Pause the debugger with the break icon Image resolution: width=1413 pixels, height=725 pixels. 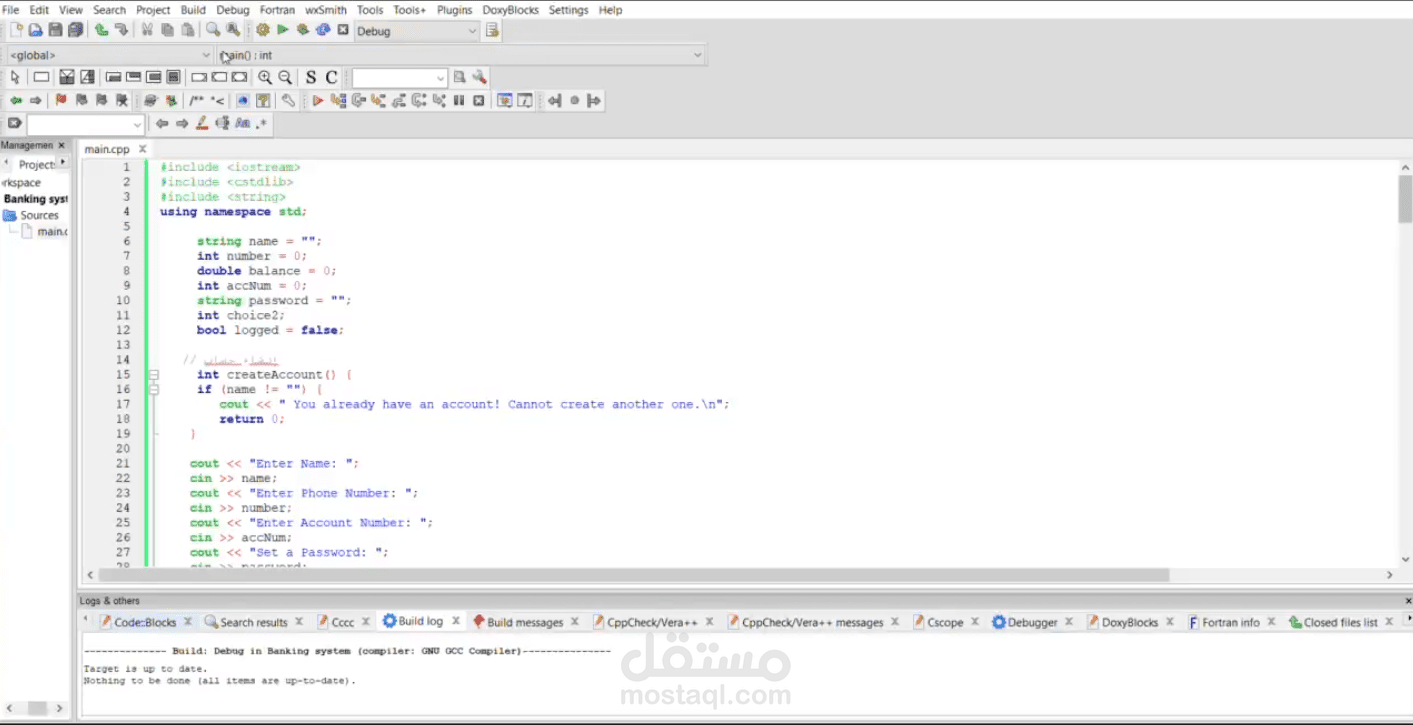click(459, 100)
